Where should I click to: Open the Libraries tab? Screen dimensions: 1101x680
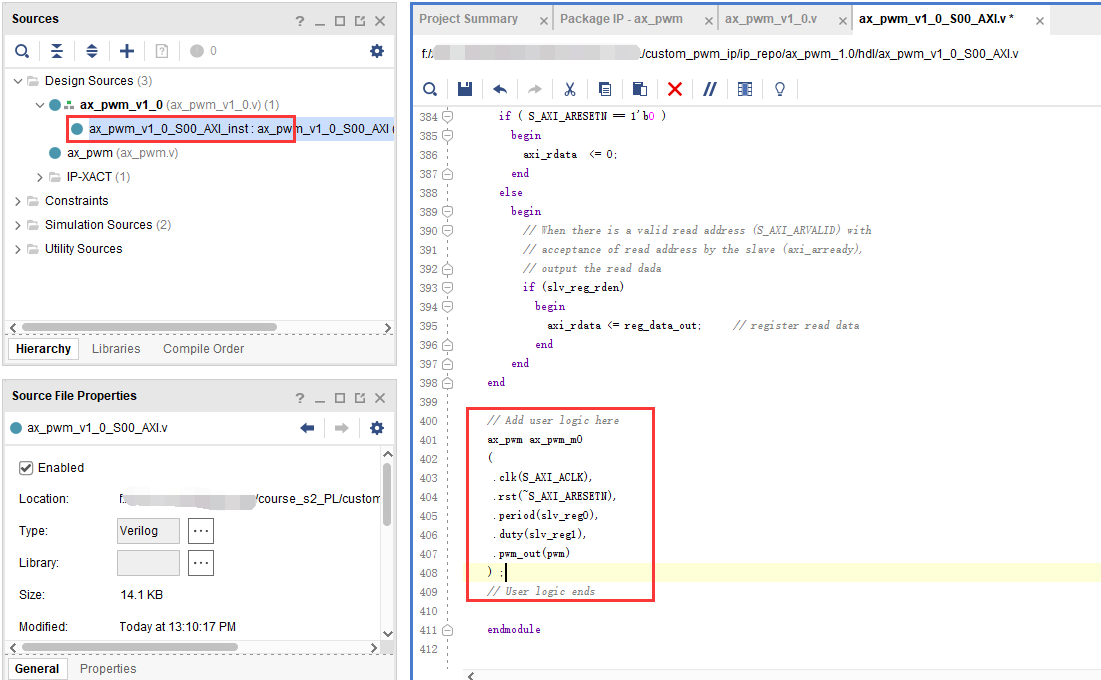[116, 349]
